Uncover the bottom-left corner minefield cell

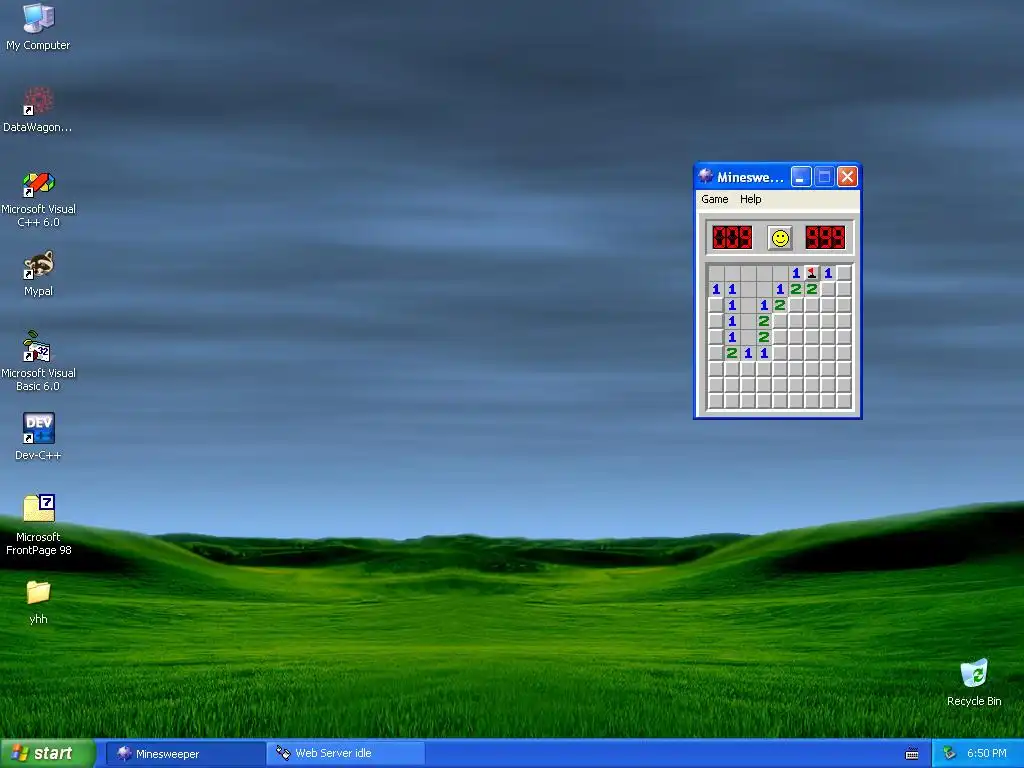[x=716, y=401]
